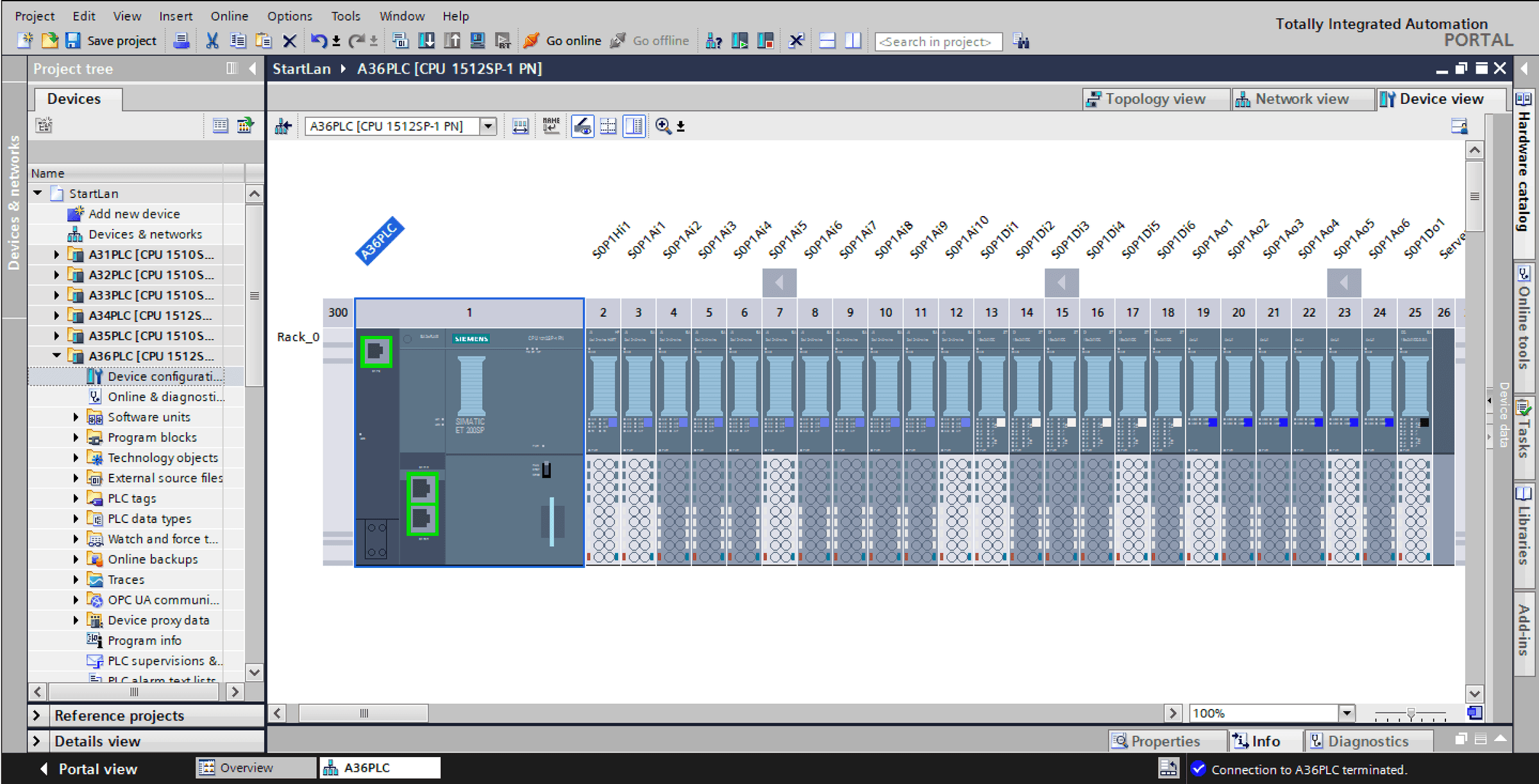Toggle the show page break button
Image resolution: width=1539 pixels, height=784 pixels.
(609, 126)
